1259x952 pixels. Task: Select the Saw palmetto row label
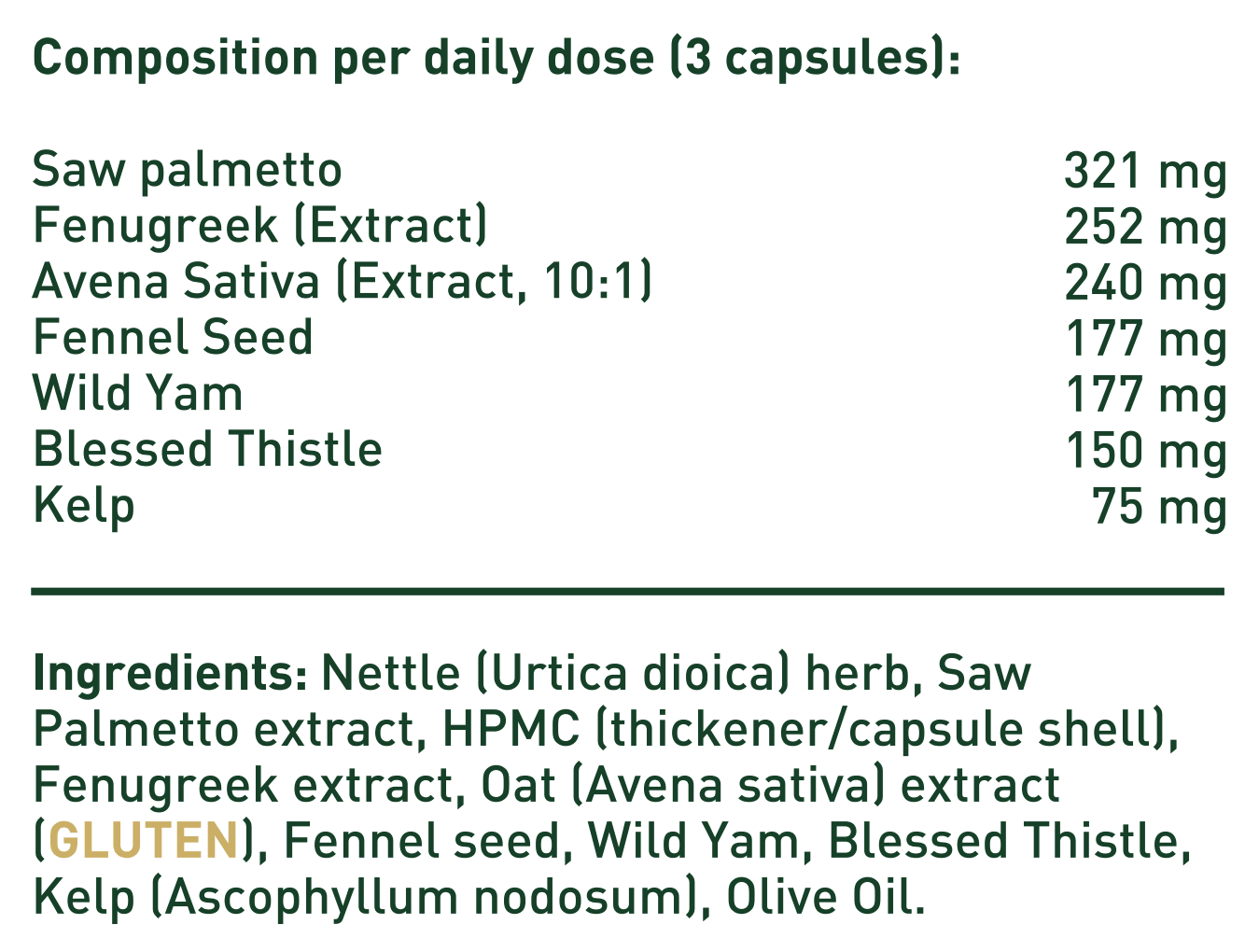click(188, 170)
